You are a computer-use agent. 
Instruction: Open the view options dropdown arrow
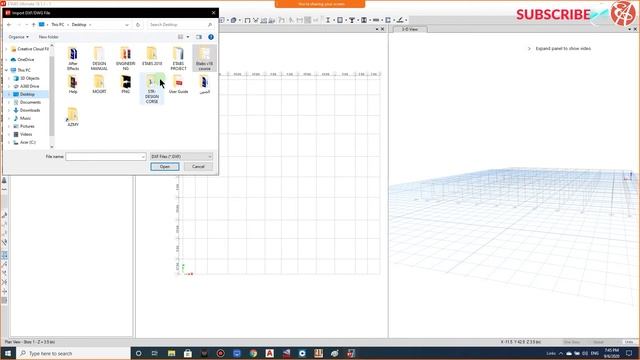(x=188, y=37)
